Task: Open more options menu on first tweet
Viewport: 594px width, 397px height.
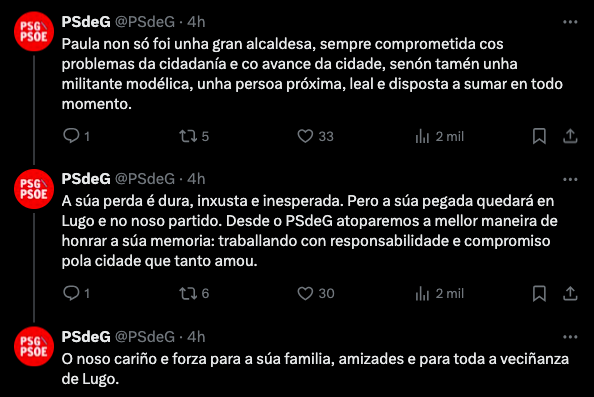Action: pyautogui.click(x=570, y=22)
